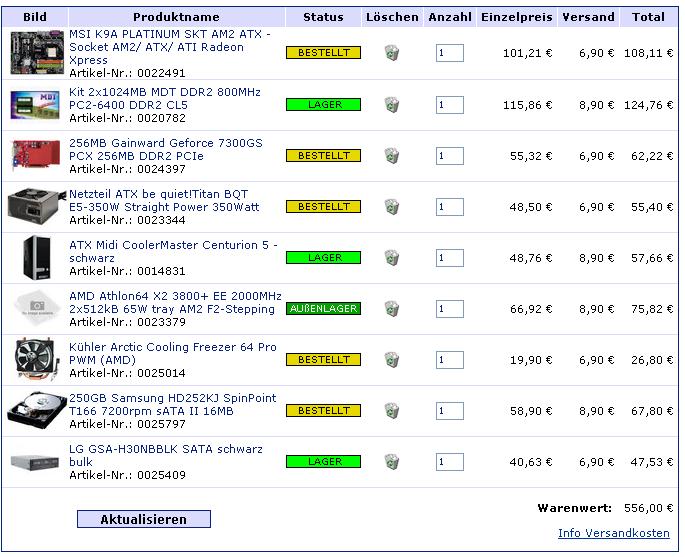The width and height of the screenshot is (685, 557).
Task: Click quantity field for AMD Athlon64 X2
Action: point(450,309)
